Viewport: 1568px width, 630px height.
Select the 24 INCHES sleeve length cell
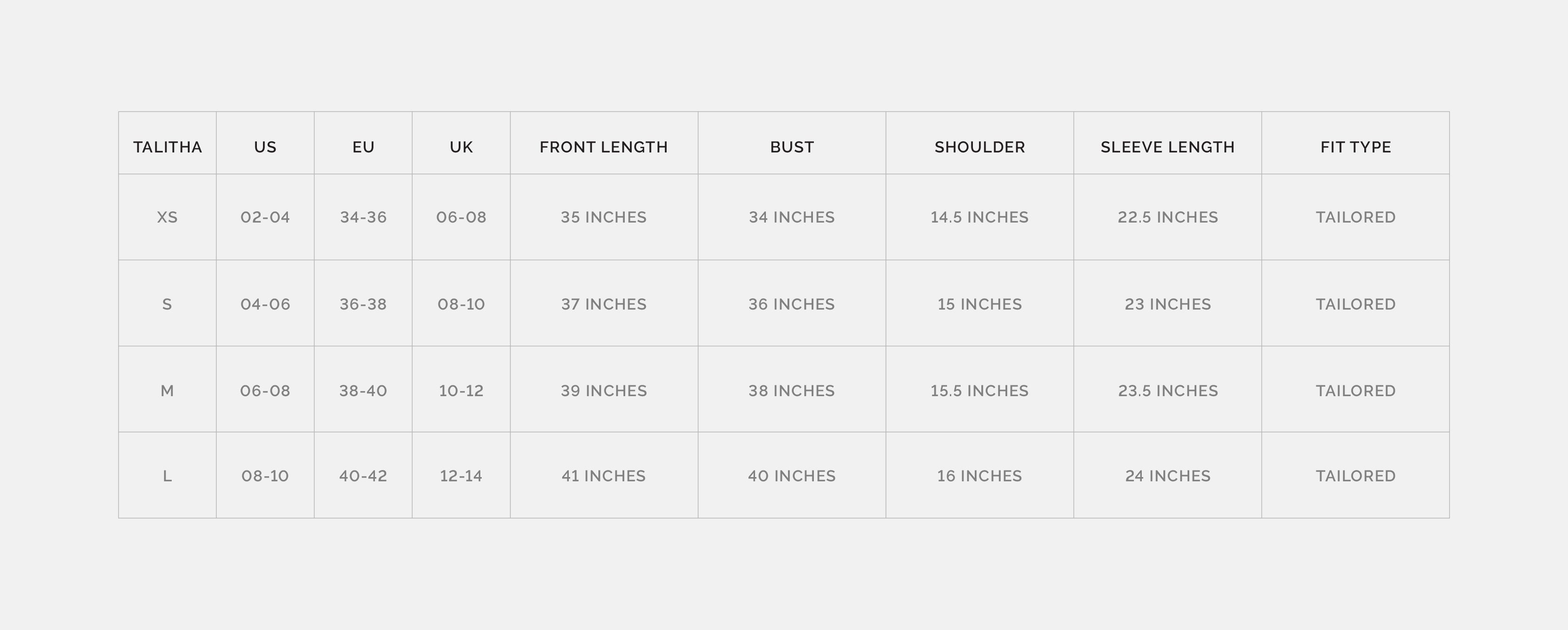(x=1167, y=476)
